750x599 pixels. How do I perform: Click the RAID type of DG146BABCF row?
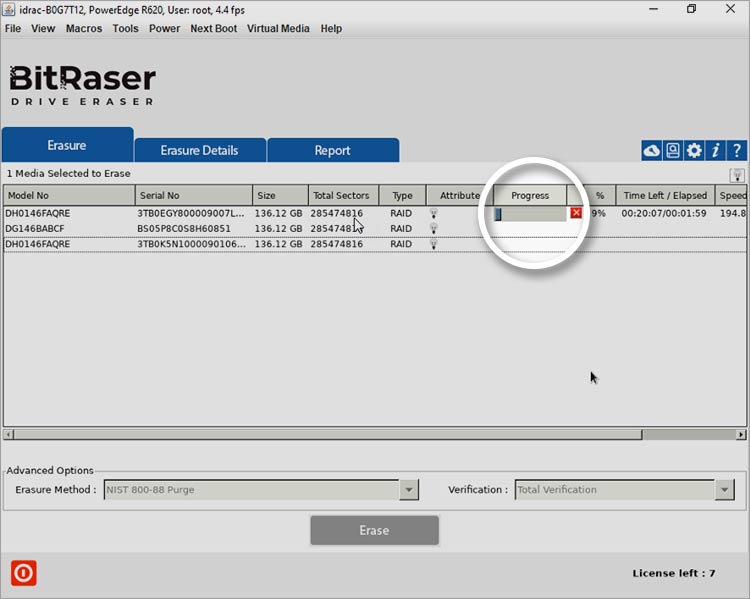(401, 229)
